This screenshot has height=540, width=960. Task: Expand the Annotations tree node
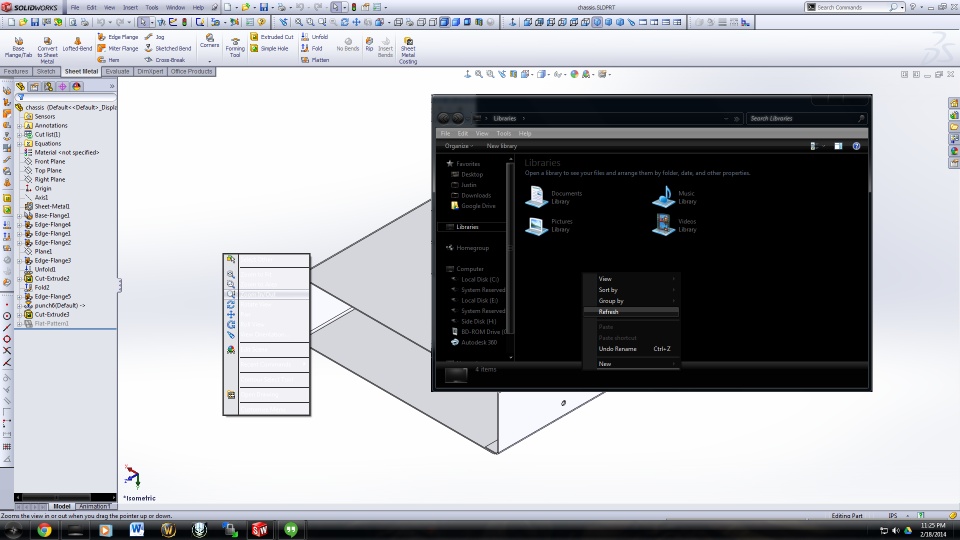(x=19, y=126)
